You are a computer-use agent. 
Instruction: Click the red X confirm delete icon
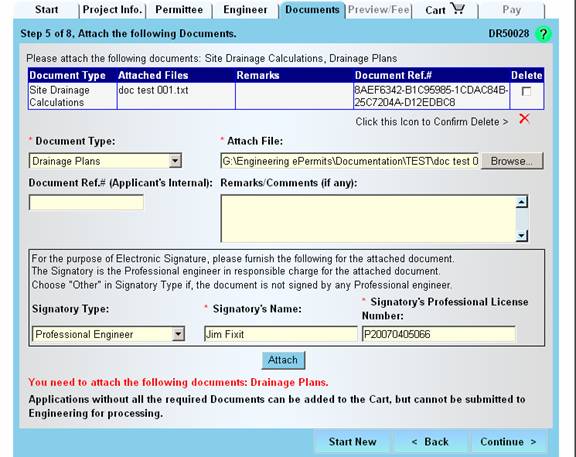click(524, 119)
